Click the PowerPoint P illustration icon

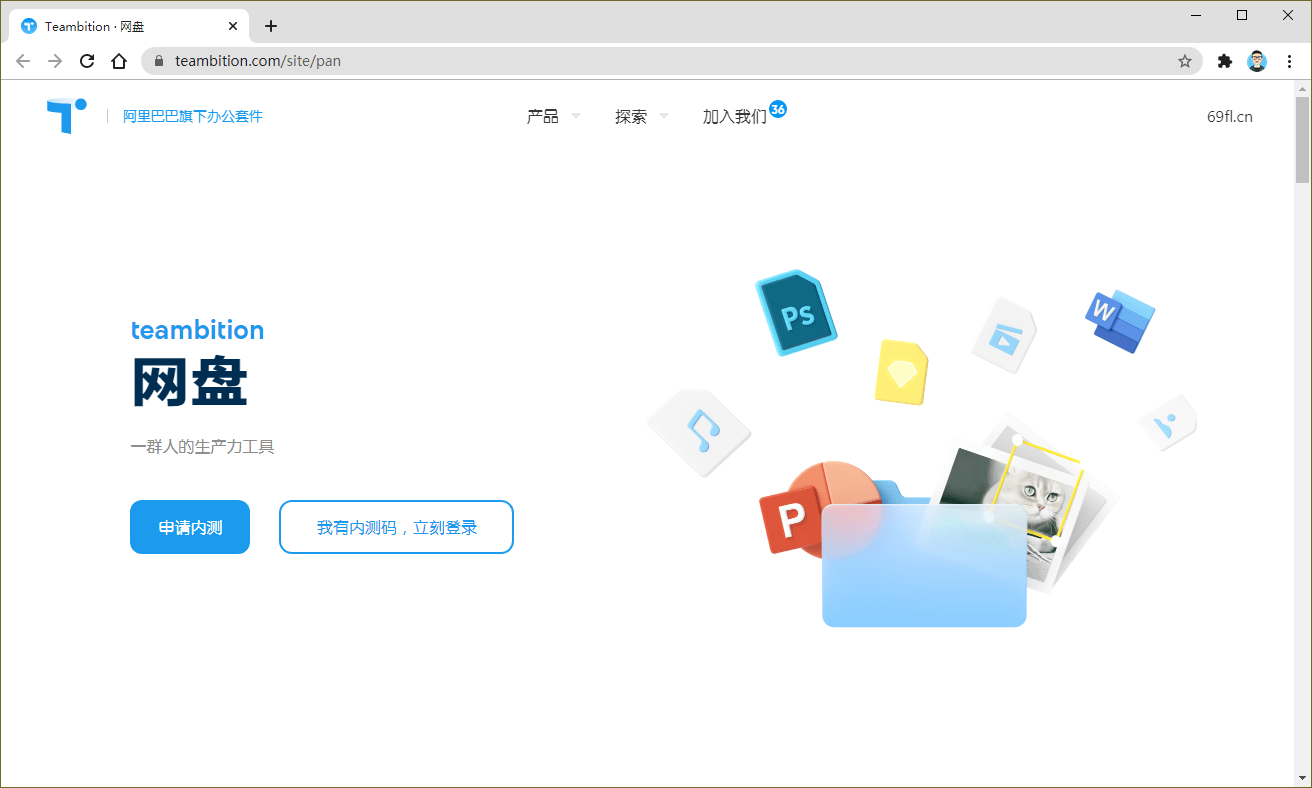pos(793,519)
